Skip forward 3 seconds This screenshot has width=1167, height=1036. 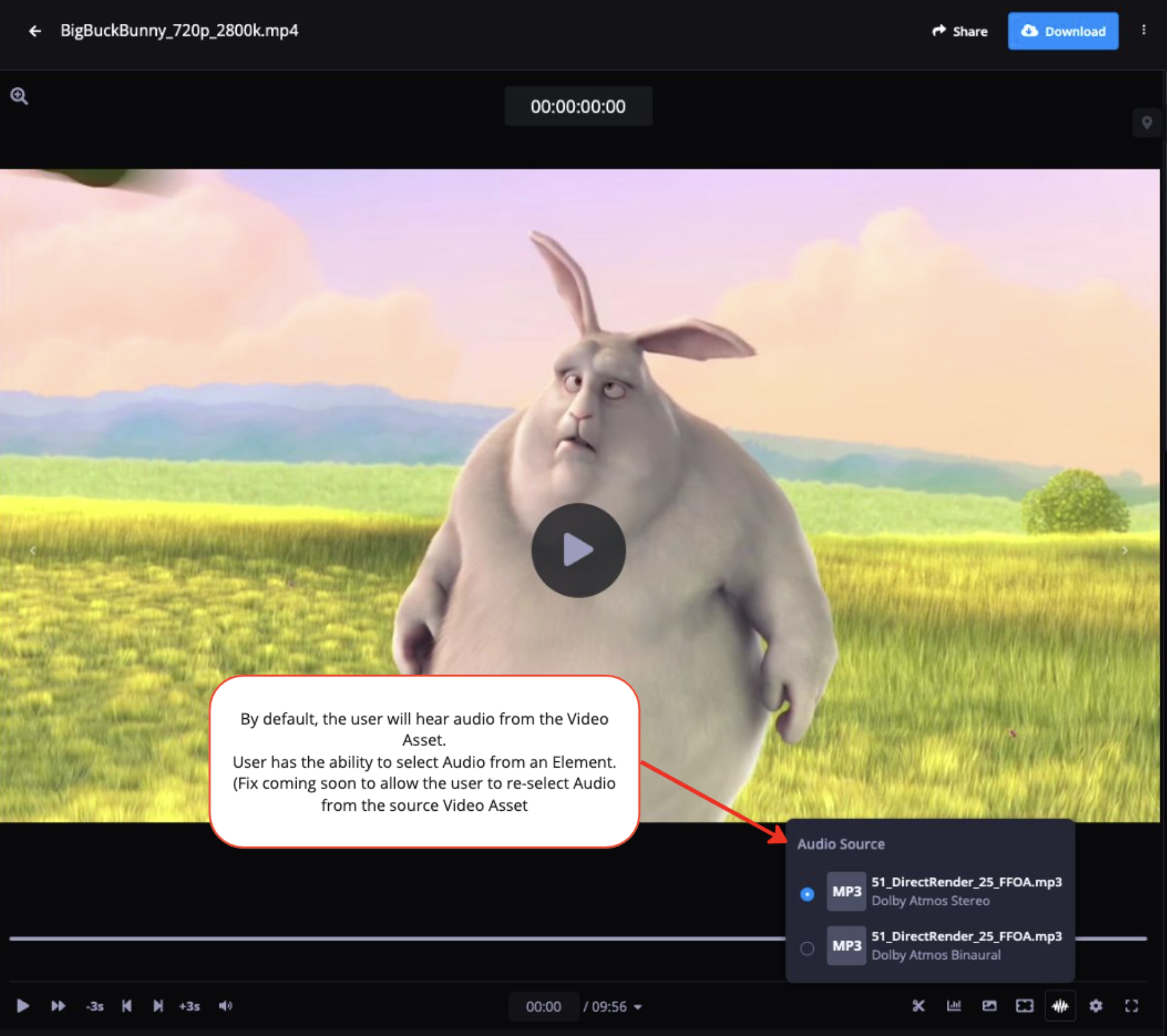[x=189, y=1006]
